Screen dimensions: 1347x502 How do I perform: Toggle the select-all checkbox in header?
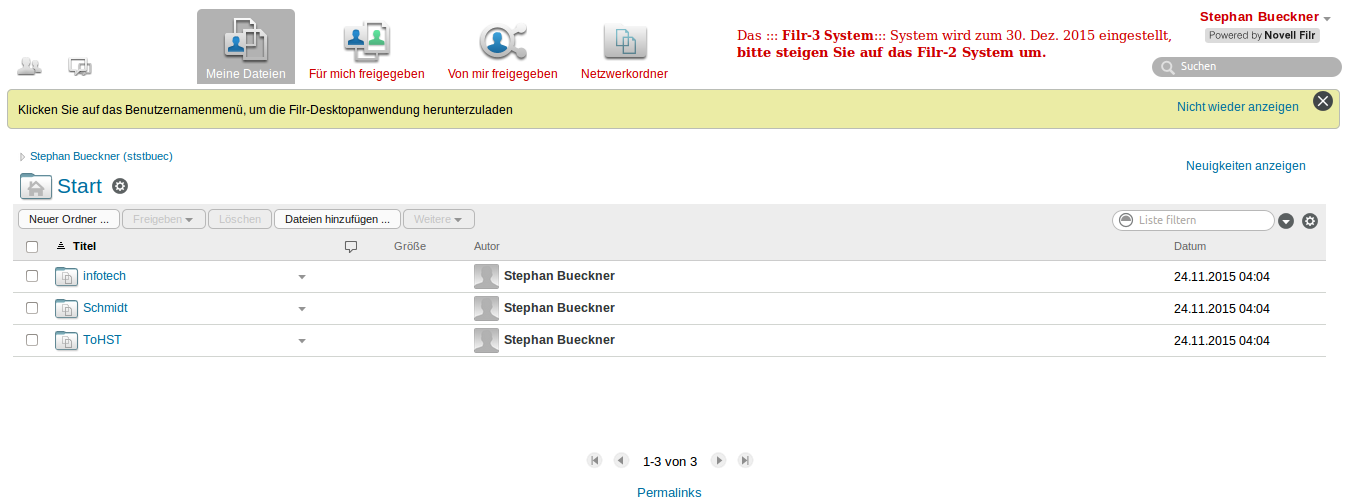pyautogui.click(x=32, y=246)
